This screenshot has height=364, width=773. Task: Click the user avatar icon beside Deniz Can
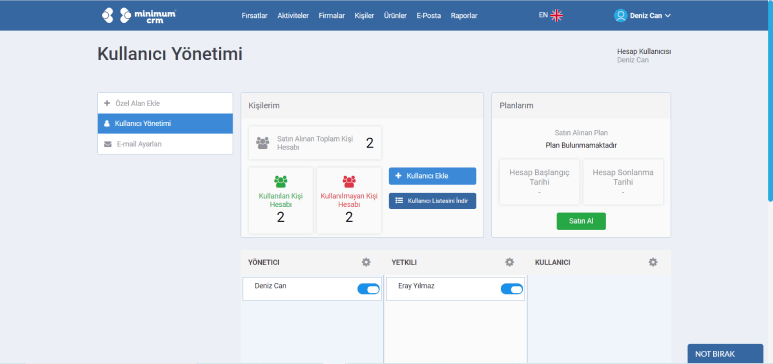[x=620, y=15]
